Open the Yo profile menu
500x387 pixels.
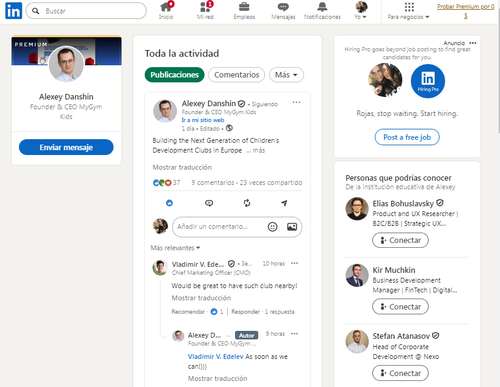coord(361,10)
